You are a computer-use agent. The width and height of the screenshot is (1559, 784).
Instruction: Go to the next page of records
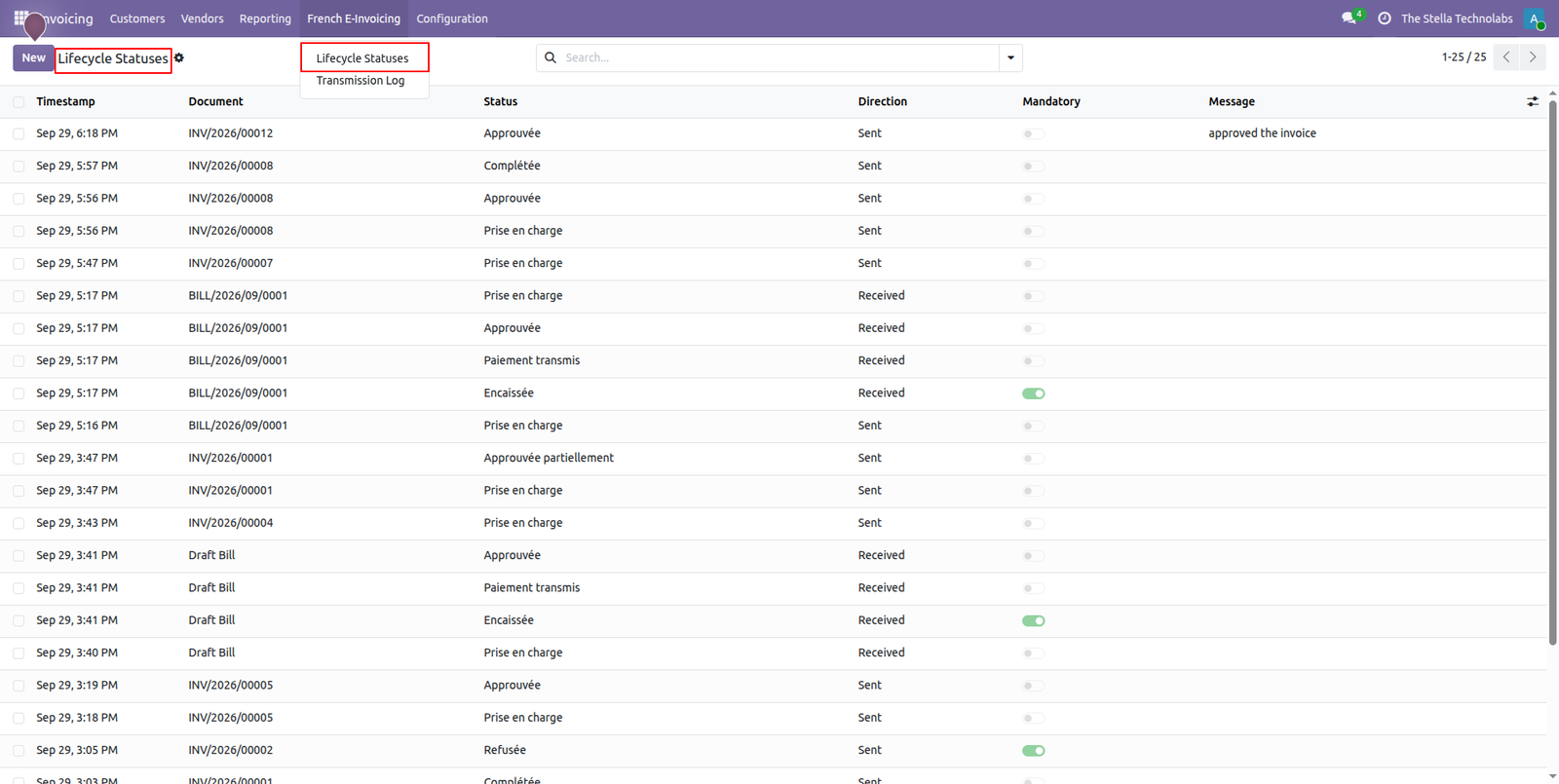1533,57
